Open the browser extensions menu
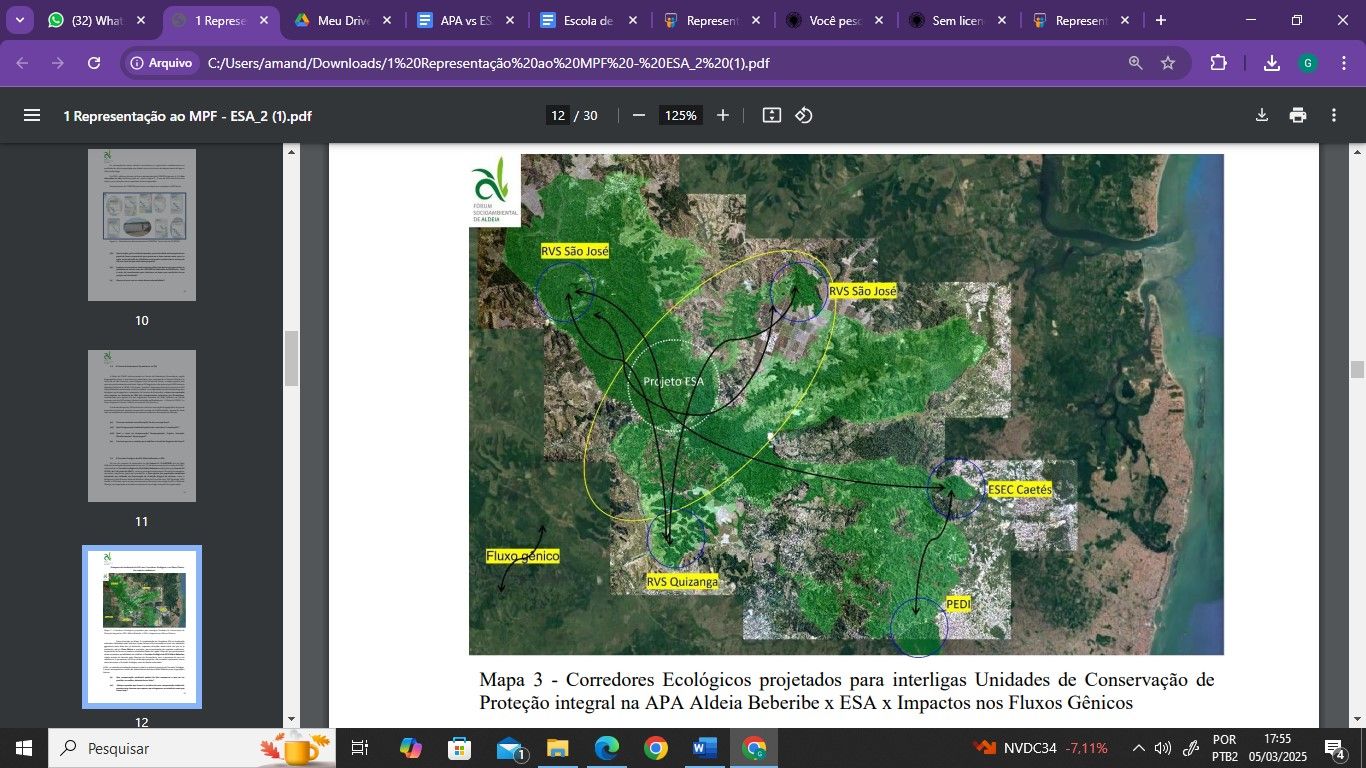The height and width of the screenshot is (768, 1366). click(x=1218, y=63)
